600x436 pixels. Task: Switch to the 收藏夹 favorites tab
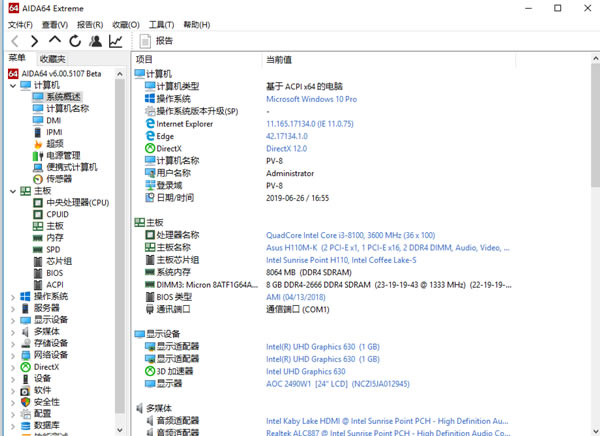(53, 59)
